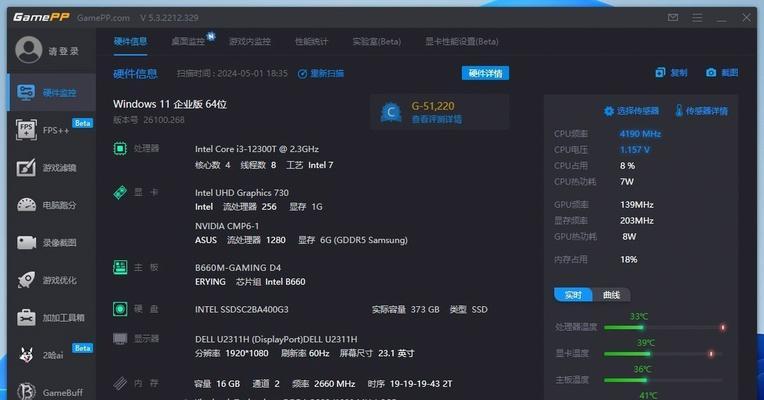
Task: Open the 游戏优化 rocket section
Action: point(52,280)
